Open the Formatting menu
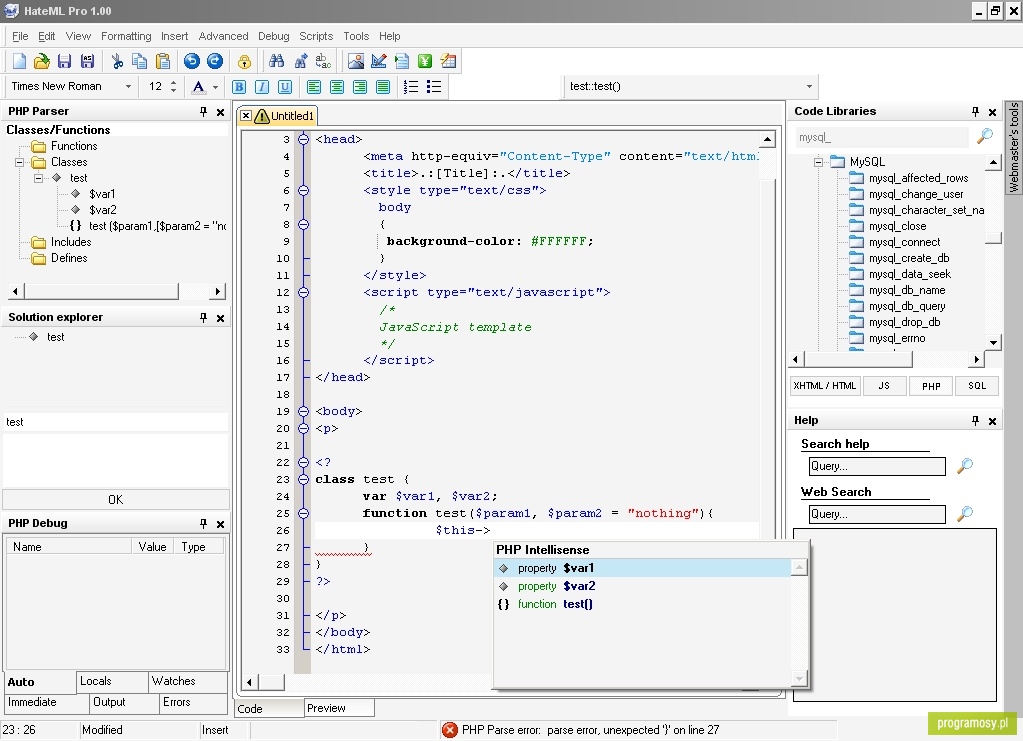This screenshot has width=1023, height=741. (126, 37)
